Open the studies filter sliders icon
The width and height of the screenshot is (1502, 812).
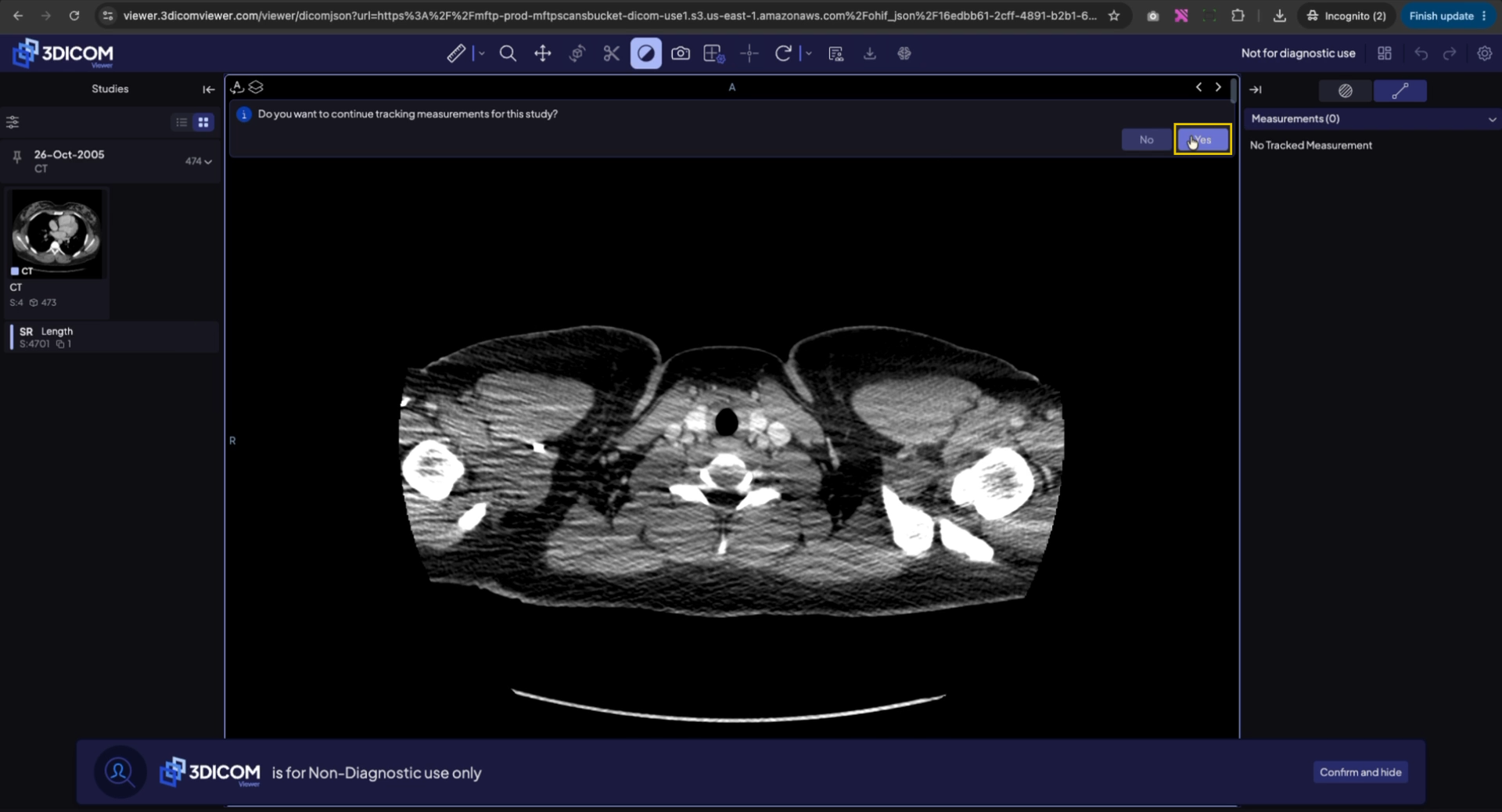pyautogui.click(x=13, y=122)
